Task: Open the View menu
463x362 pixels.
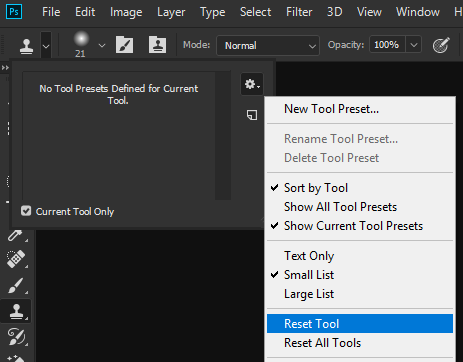Action: 369,12
